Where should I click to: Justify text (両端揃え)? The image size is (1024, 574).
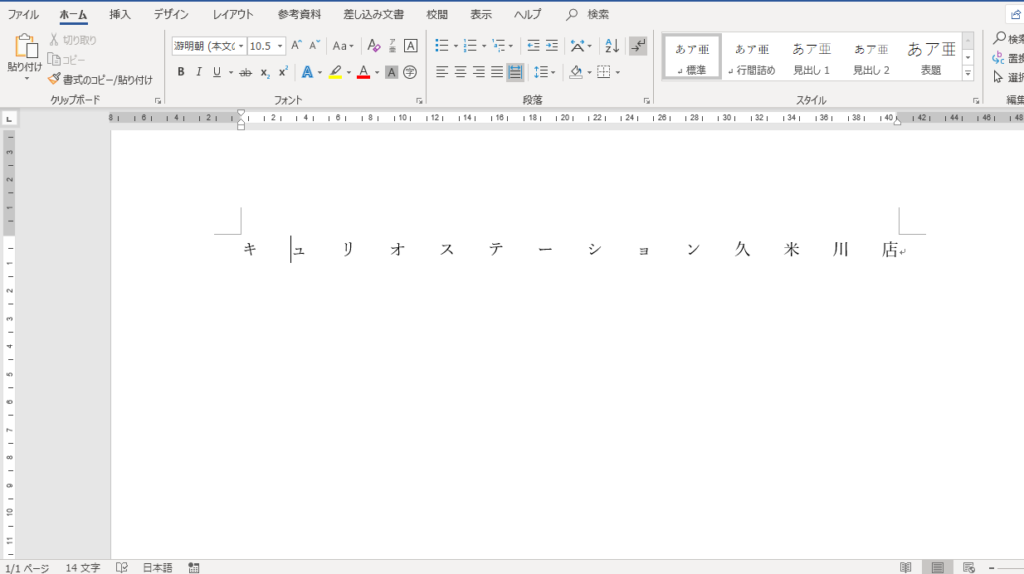[497, 72]
